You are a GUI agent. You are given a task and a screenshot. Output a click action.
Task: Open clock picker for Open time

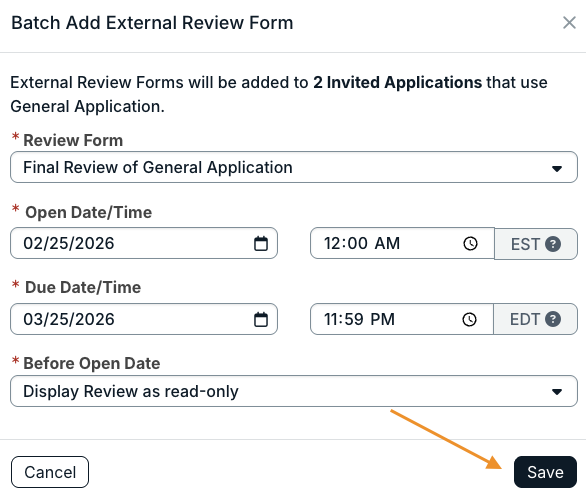470,244
